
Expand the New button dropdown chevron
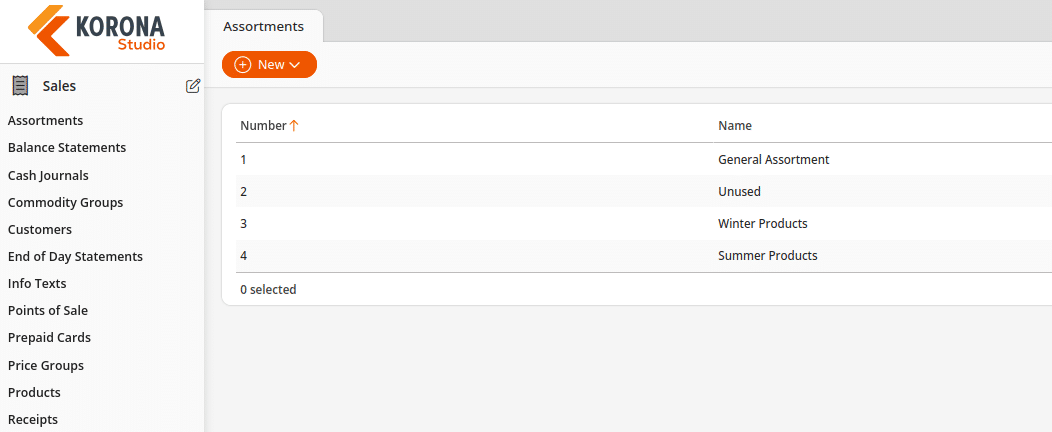294,65
